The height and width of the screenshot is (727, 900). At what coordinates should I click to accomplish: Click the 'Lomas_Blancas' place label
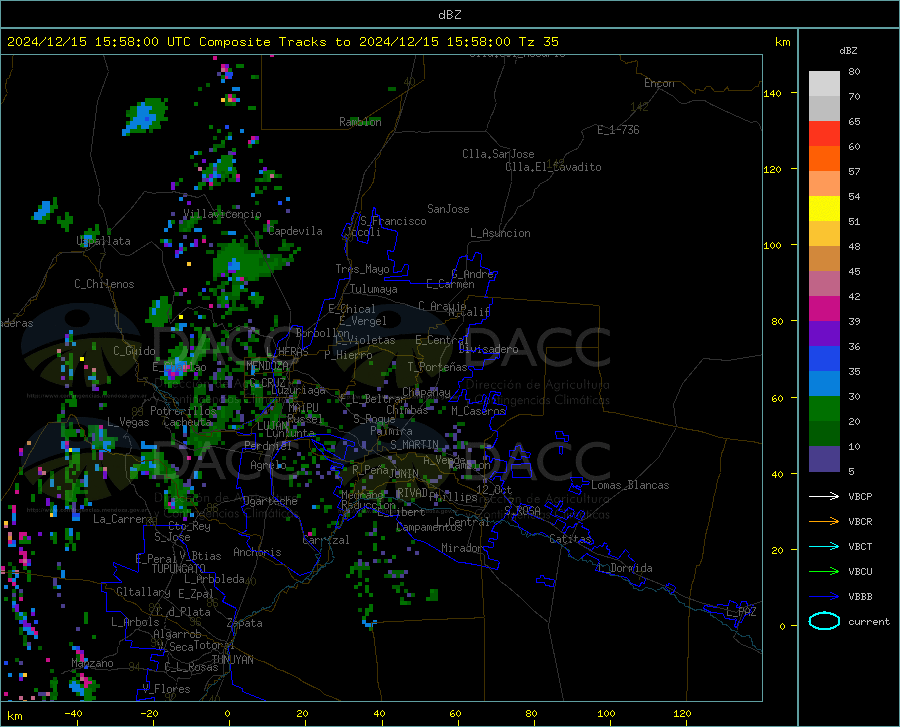tap(630, 485)
